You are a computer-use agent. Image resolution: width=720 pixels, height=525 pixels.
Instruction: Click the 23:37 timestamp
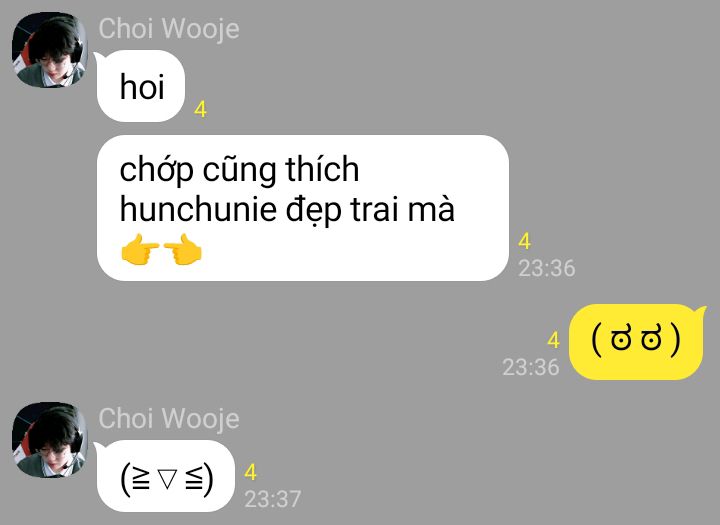pyautogui.click(x=273, y=499)
